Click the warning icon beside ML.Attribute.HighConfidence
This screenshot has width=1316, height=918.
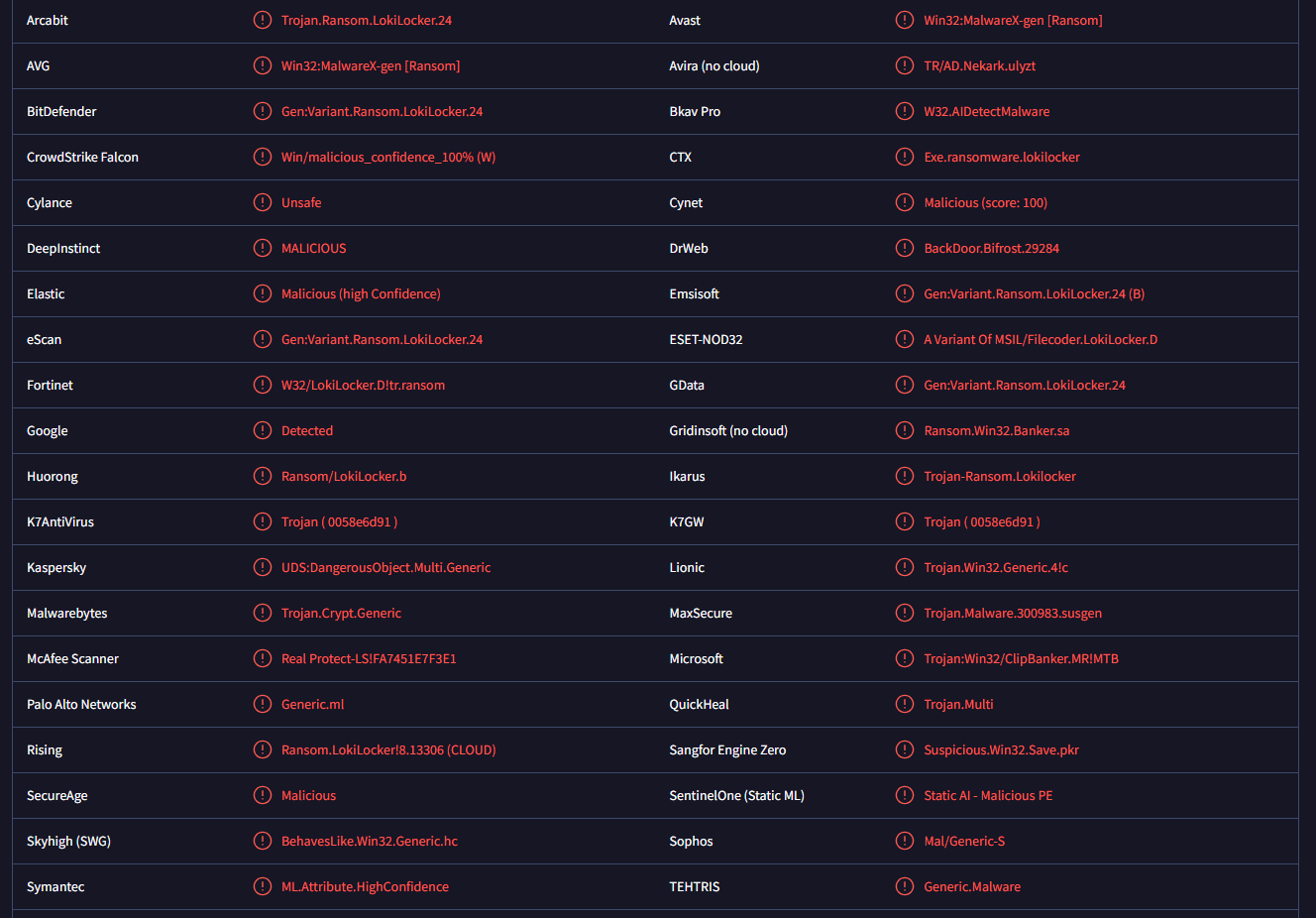pos(263,886)
